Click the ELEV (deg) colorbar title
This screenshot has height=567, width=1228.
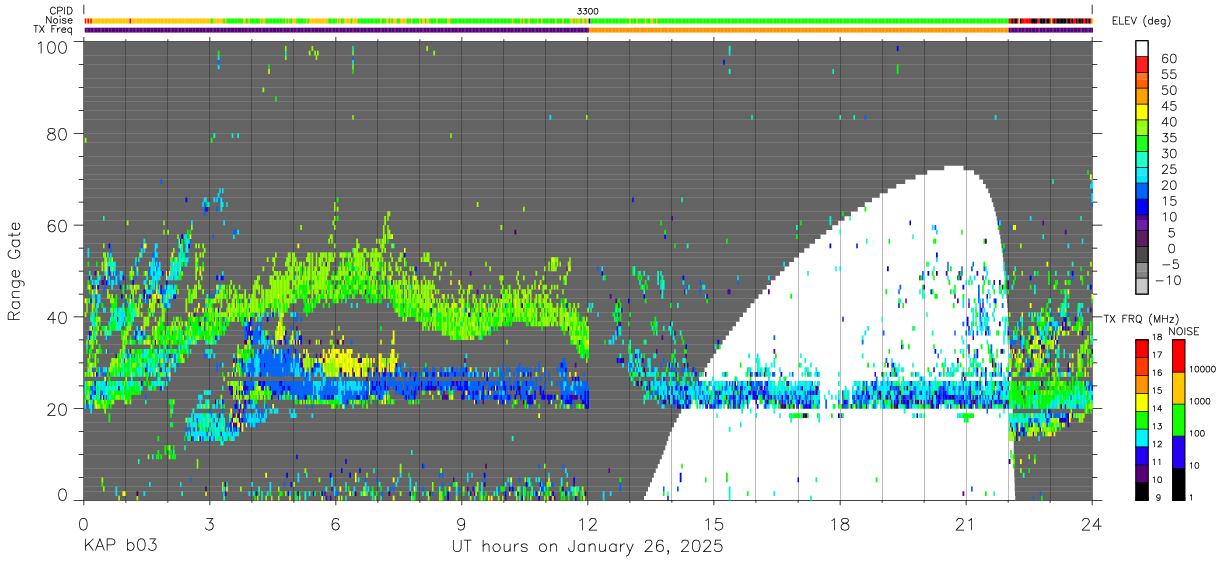[1141, 21]
